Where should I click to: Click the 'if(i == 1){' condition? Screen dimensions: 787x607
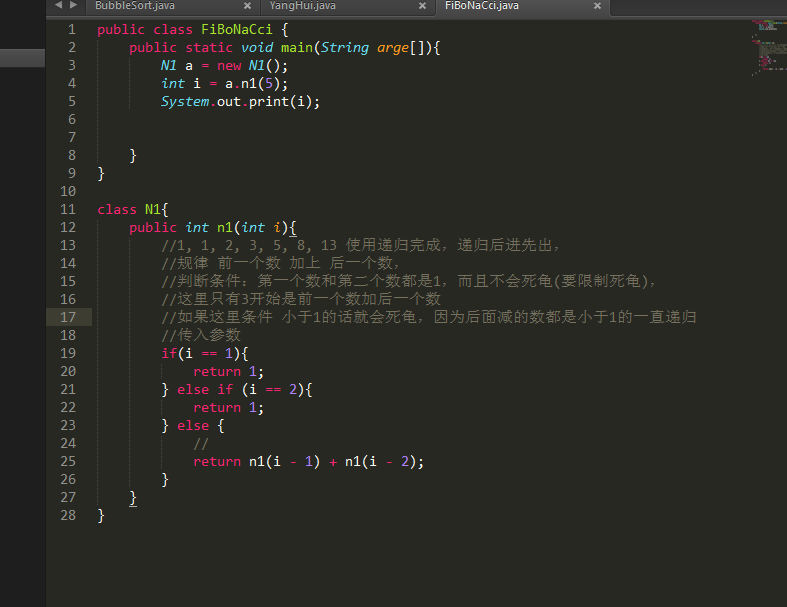205,353
